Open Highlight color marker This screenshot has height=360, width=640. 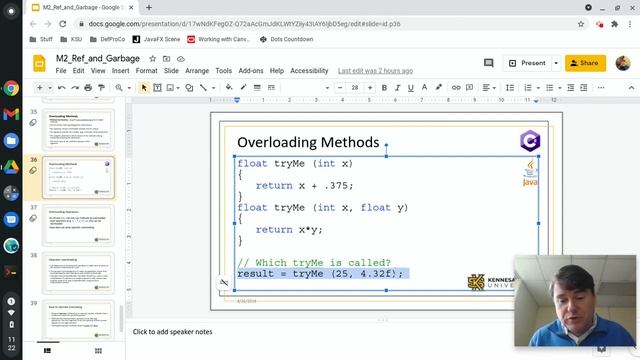(x=439, y=88)
